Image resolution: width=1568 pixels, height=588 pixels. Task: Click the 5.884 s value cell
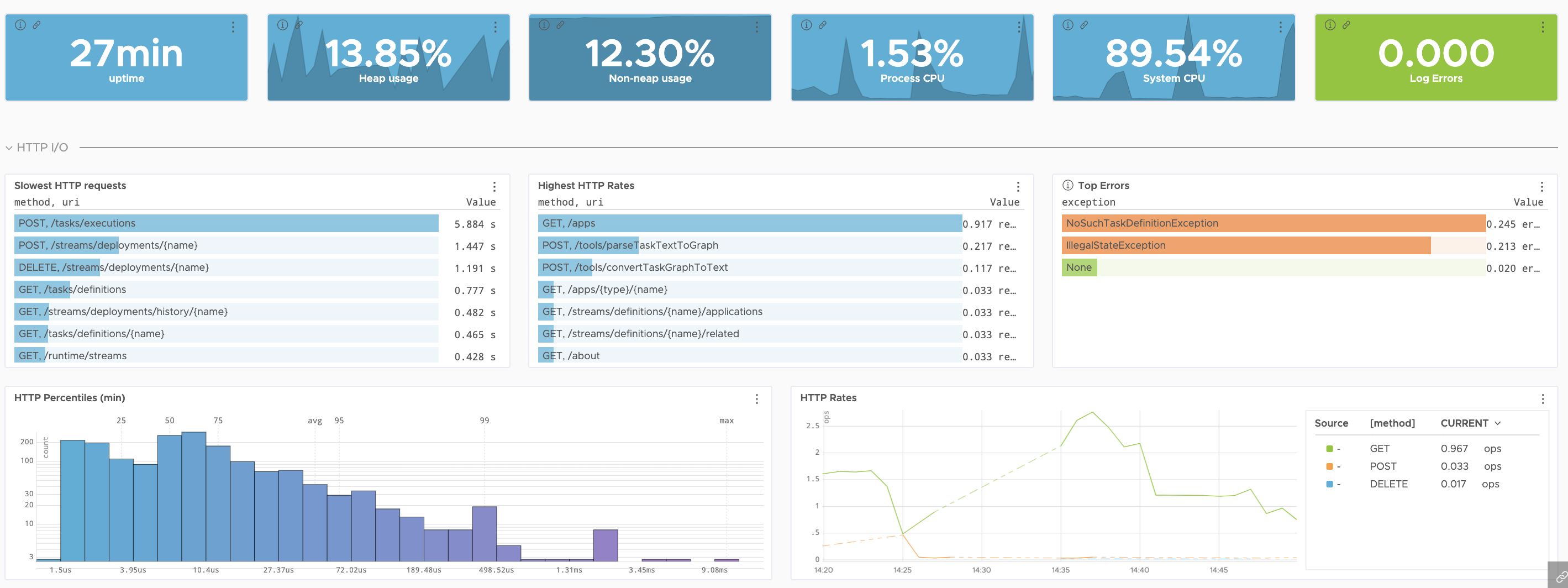click(x=475, y=224)
